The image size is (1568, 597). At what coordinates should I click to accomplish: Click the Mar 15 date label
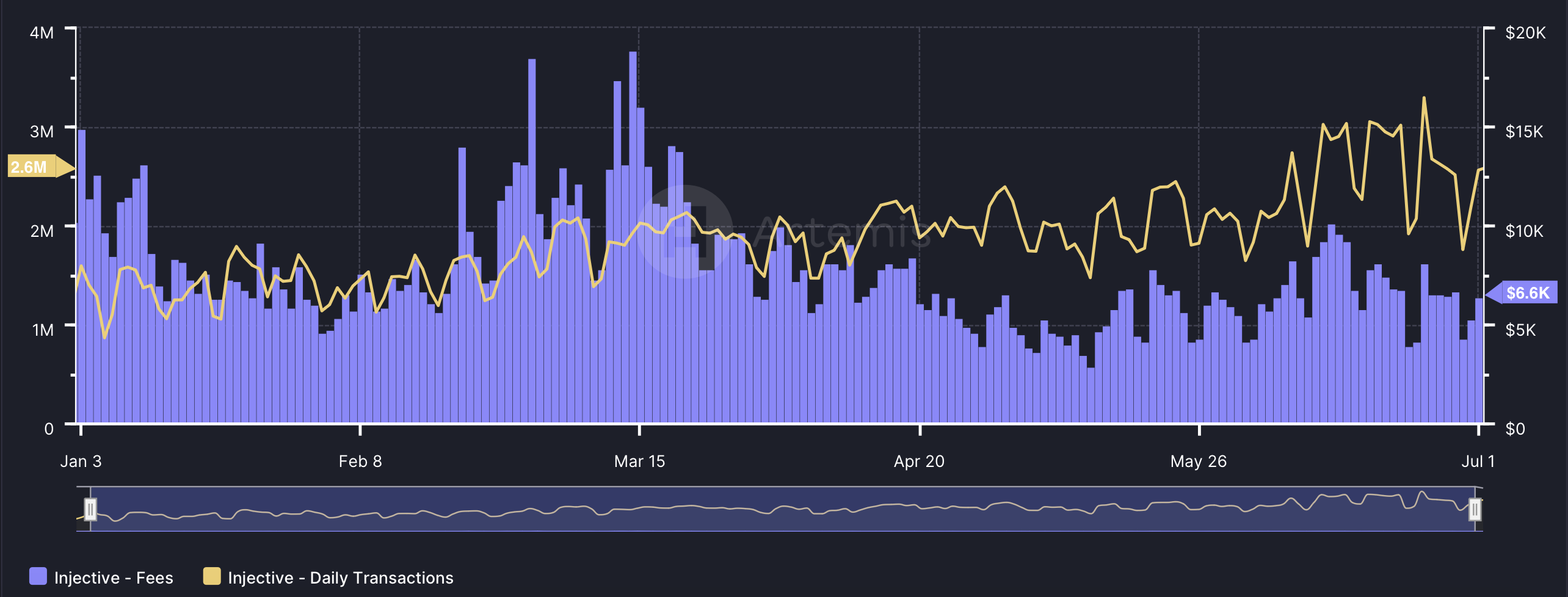pos(639,461)
